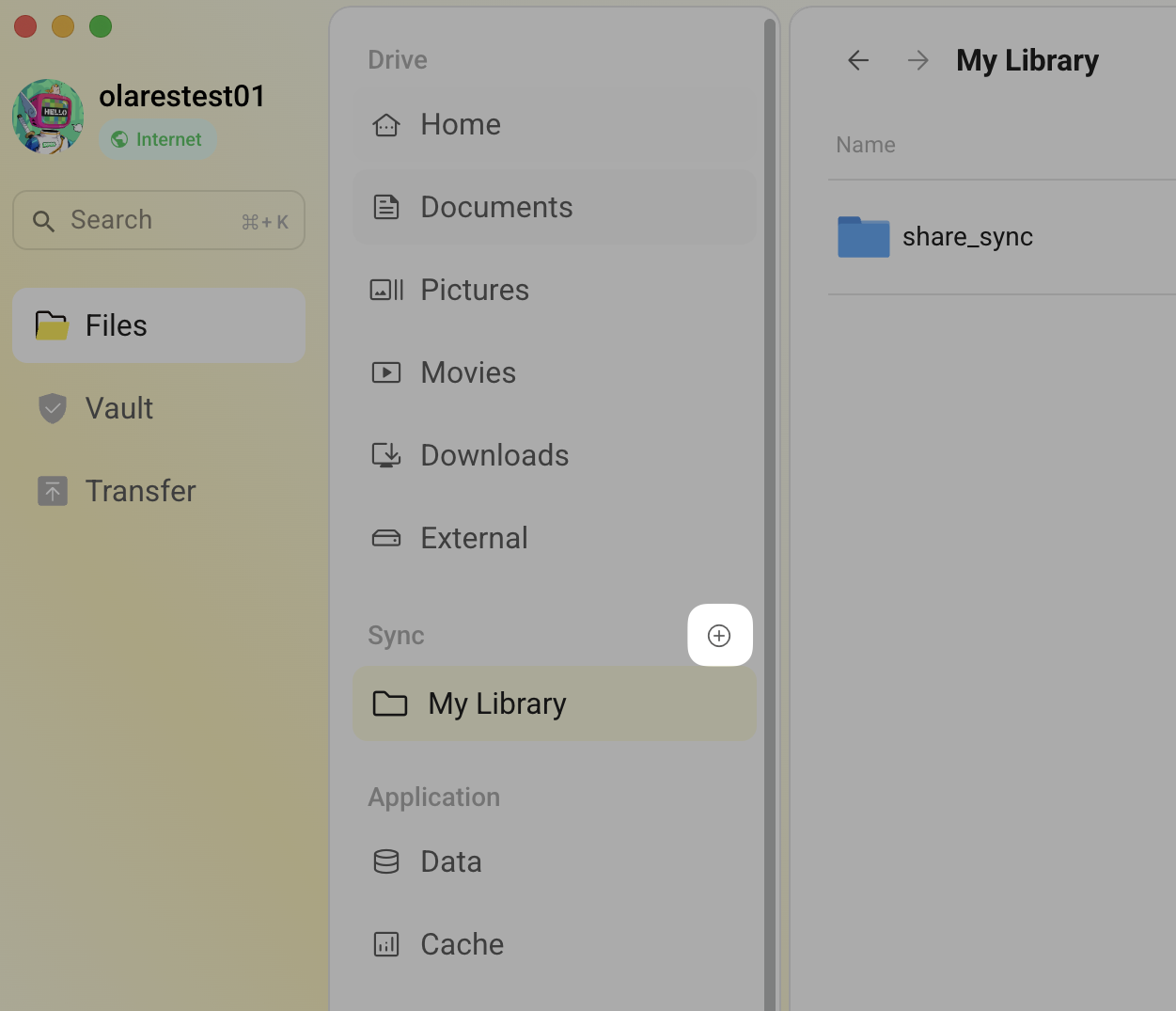Open the Downloads icon
This screenshot has width=1176, height=1011.
coord(385,454)
